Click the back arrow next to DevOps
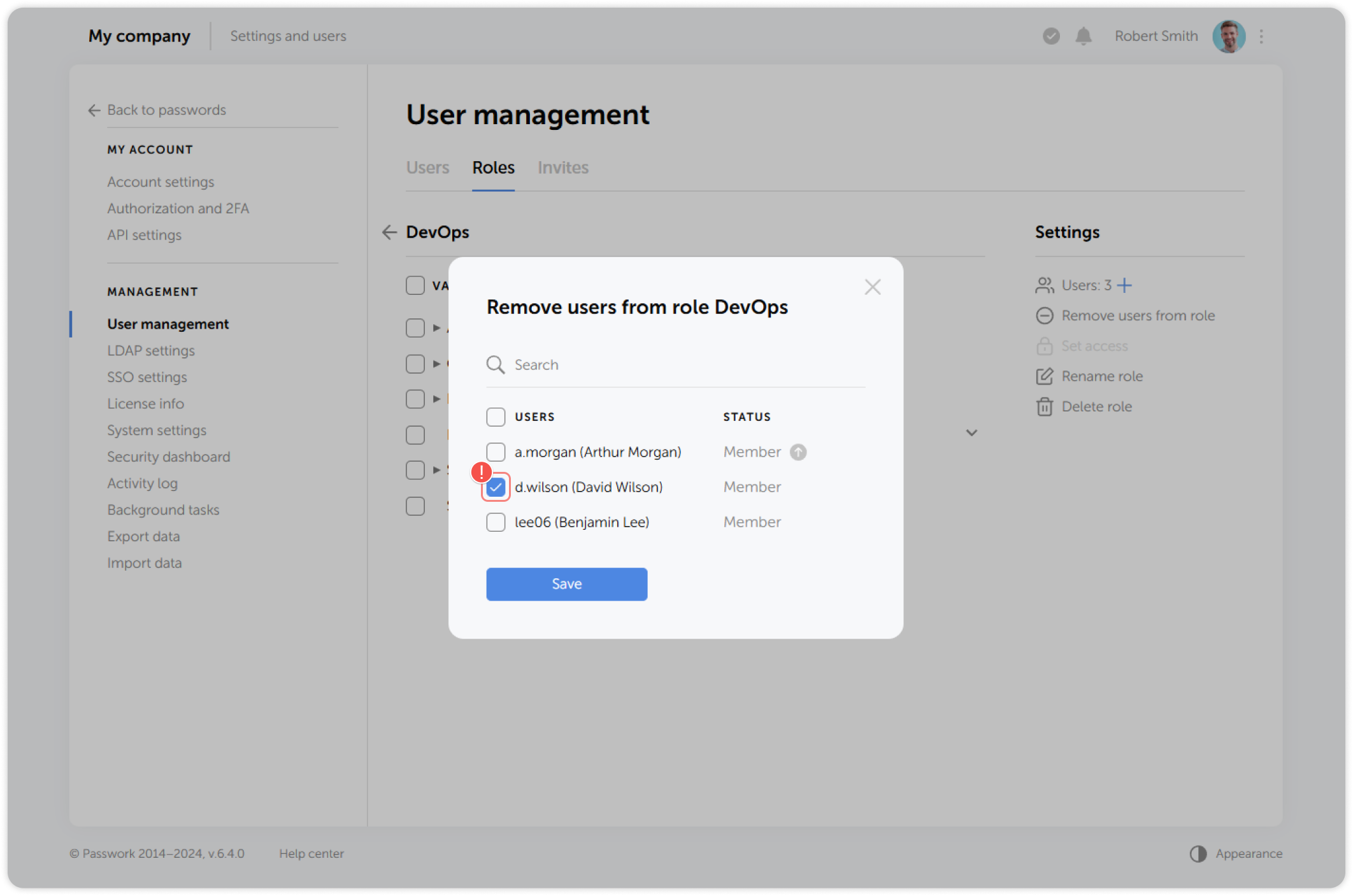The image size is (1353, 896). coord(390,232)
